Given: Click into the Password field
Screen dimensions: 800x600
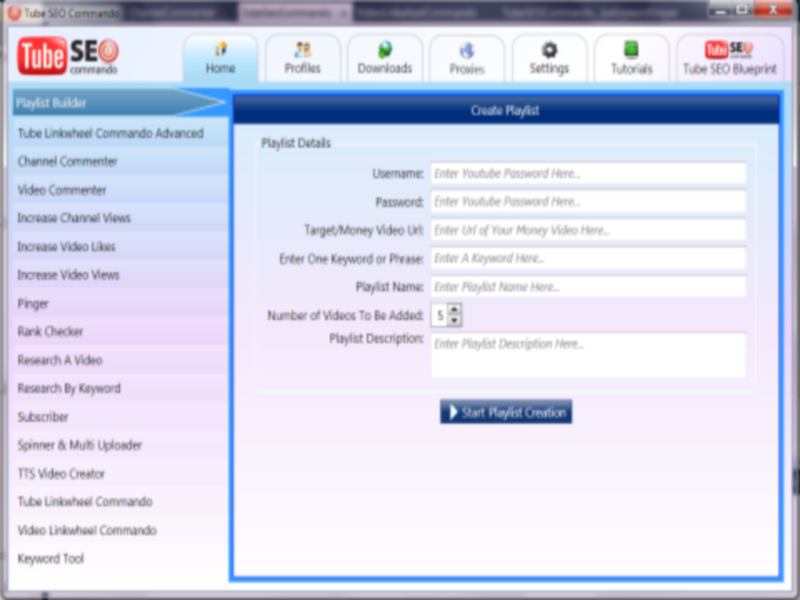Looking at the screenshot, I should [x=588, y=202].
